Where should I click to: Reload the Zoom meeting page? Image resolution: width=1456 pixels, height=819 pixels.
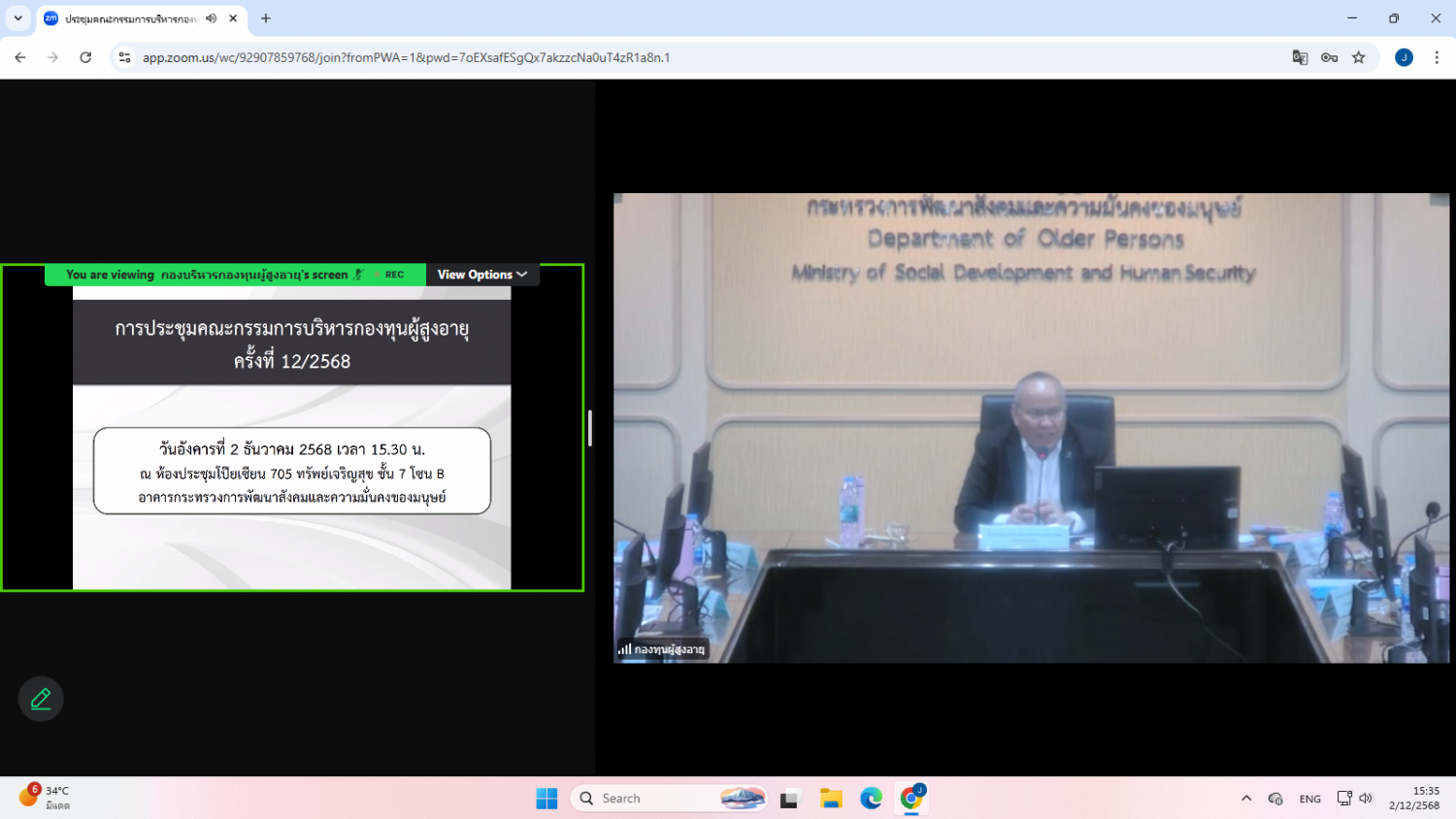click(x=85, y=58)
